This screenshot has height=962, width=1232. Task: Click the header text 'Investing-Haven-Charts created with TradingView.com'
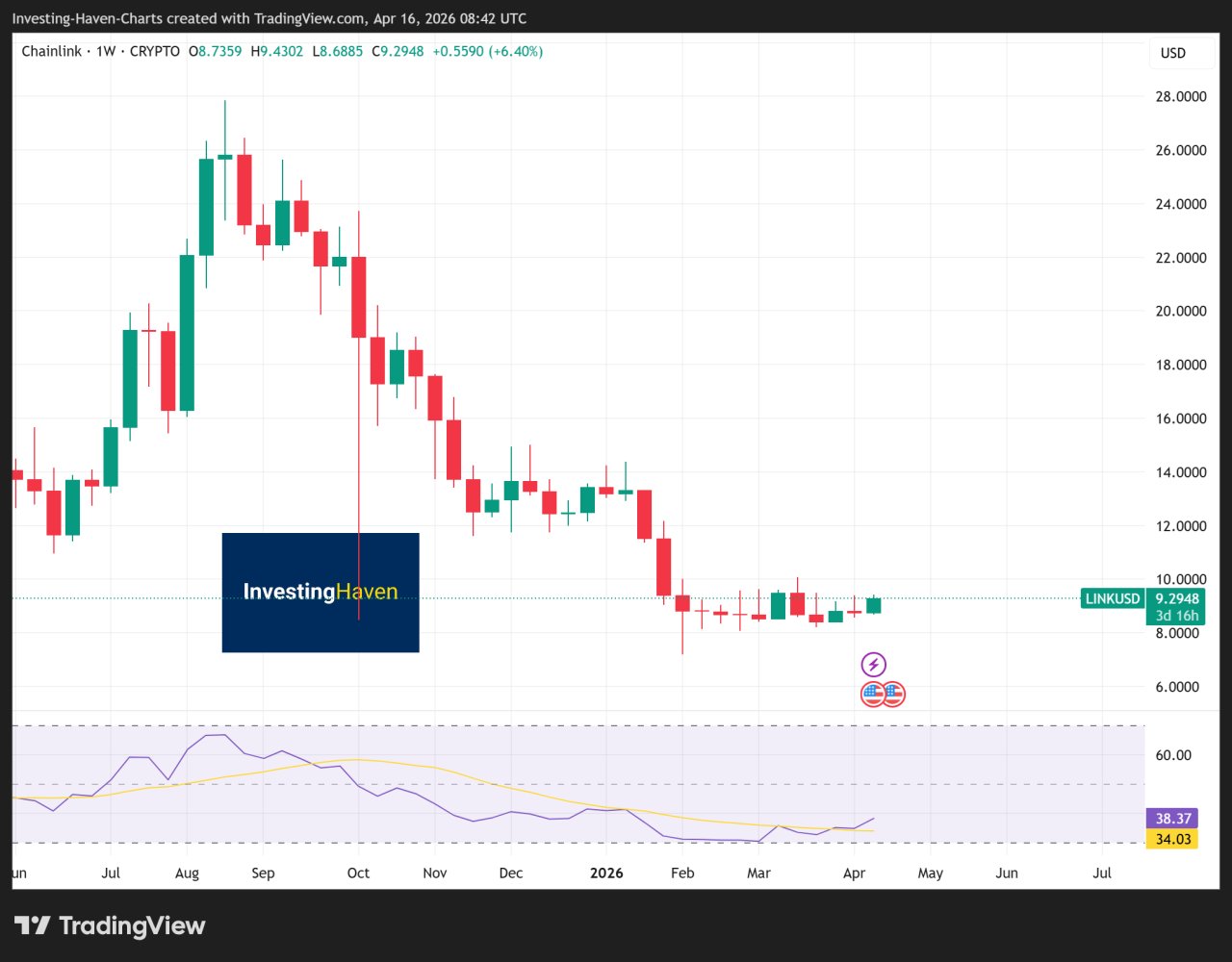pyautogui.click(x=190, y=18)
